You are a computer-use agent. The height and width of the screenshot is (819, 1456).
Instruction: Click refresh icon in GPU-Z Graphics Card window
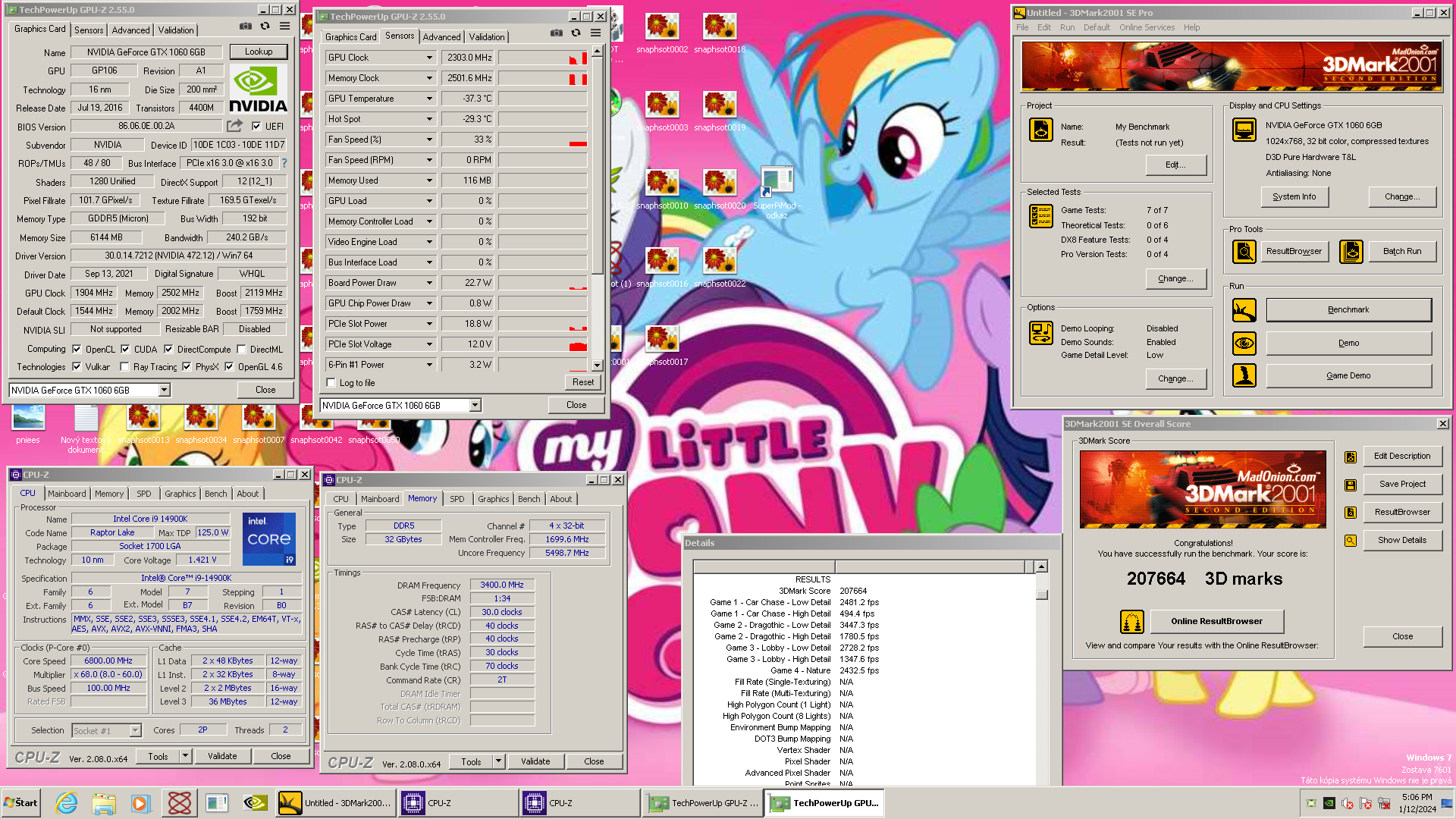click(x=265, y=27)
